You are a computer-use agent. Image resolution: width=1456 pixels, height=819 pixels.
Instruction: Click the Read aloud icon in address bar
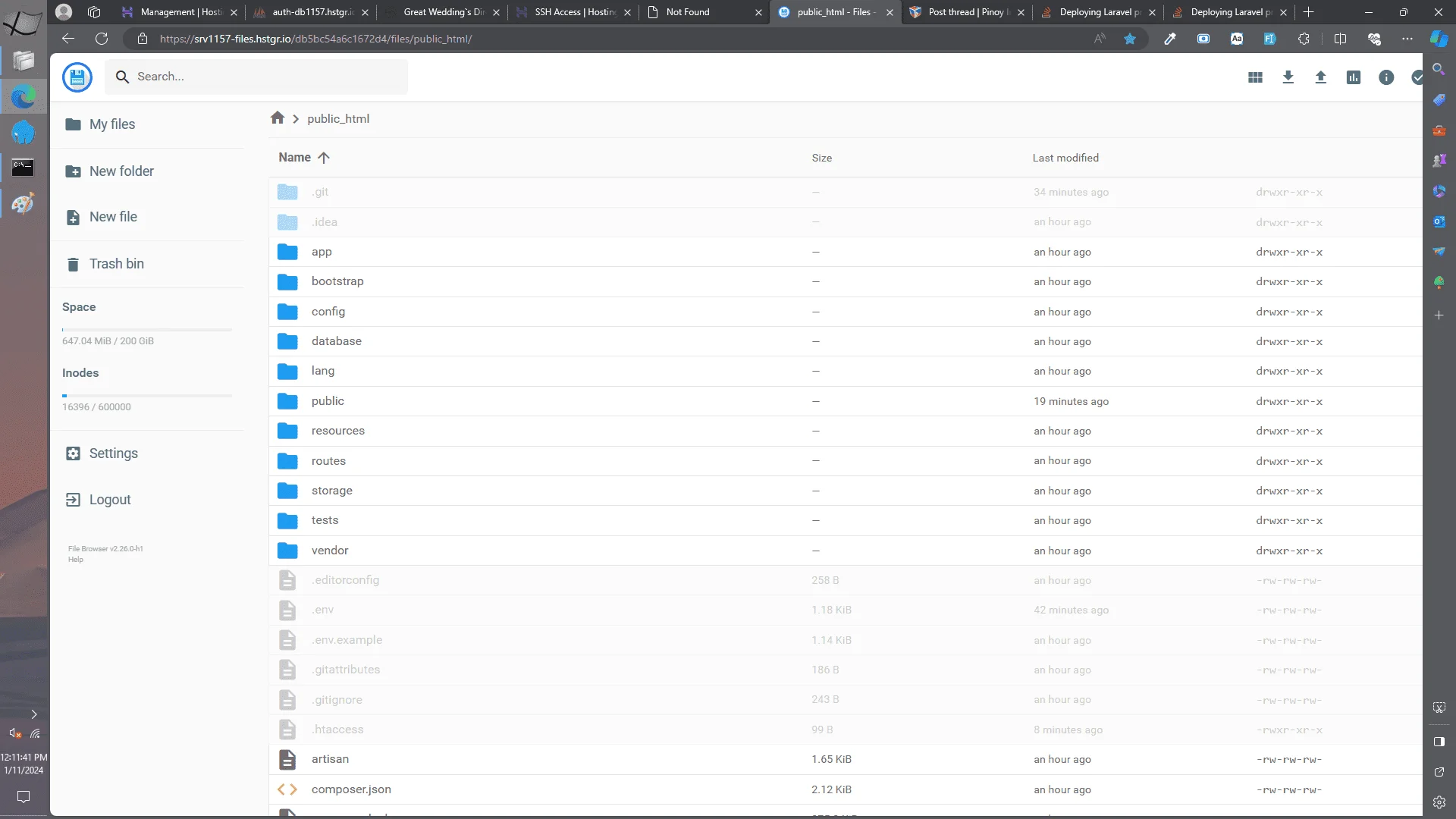(x=1100, y=39)
